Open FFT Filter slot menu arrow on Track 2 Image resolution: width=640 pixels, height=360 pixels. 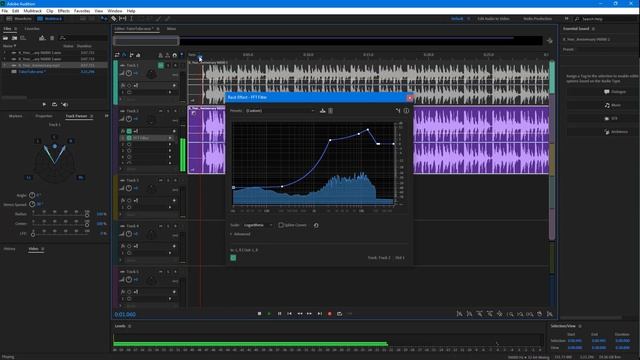click(170, 138)
